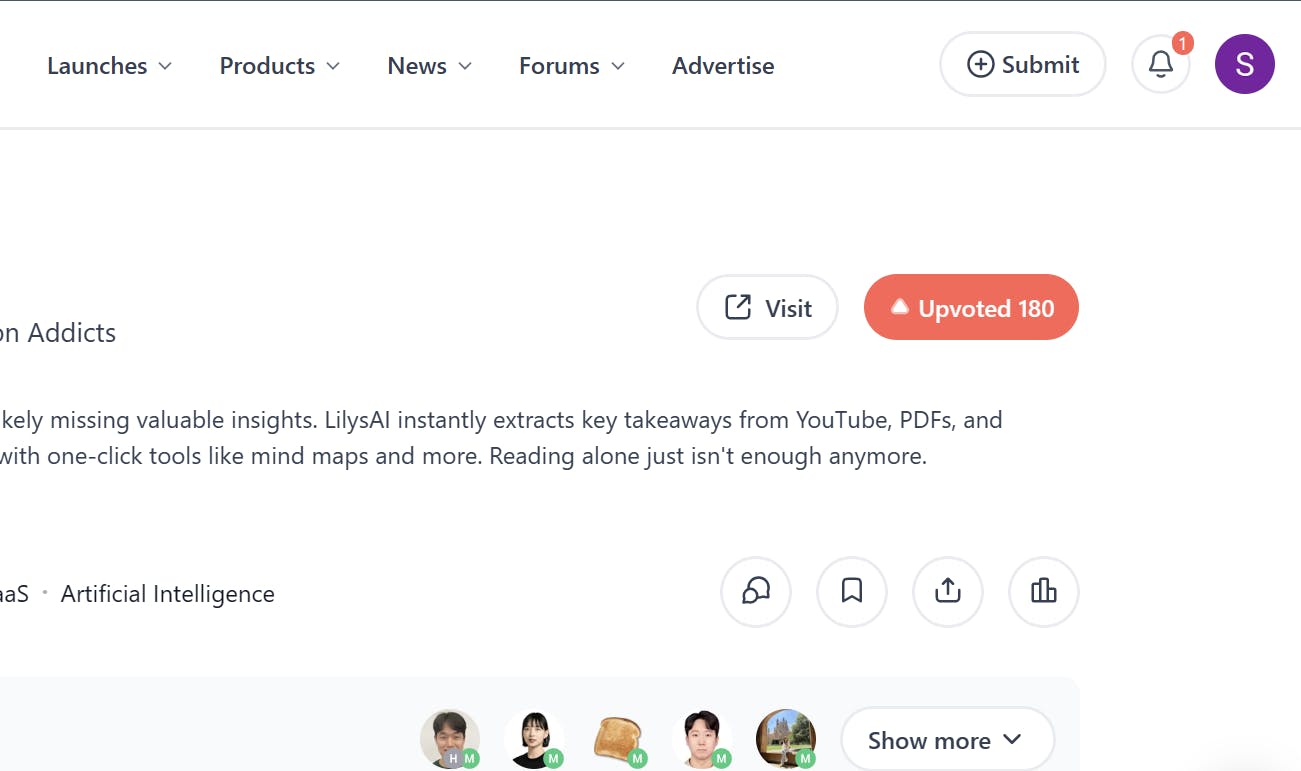The width and height of the screenshot is (1301, 771).
Task: Open the woman maker avatar in black top
Action: click(x=534, y=740)
